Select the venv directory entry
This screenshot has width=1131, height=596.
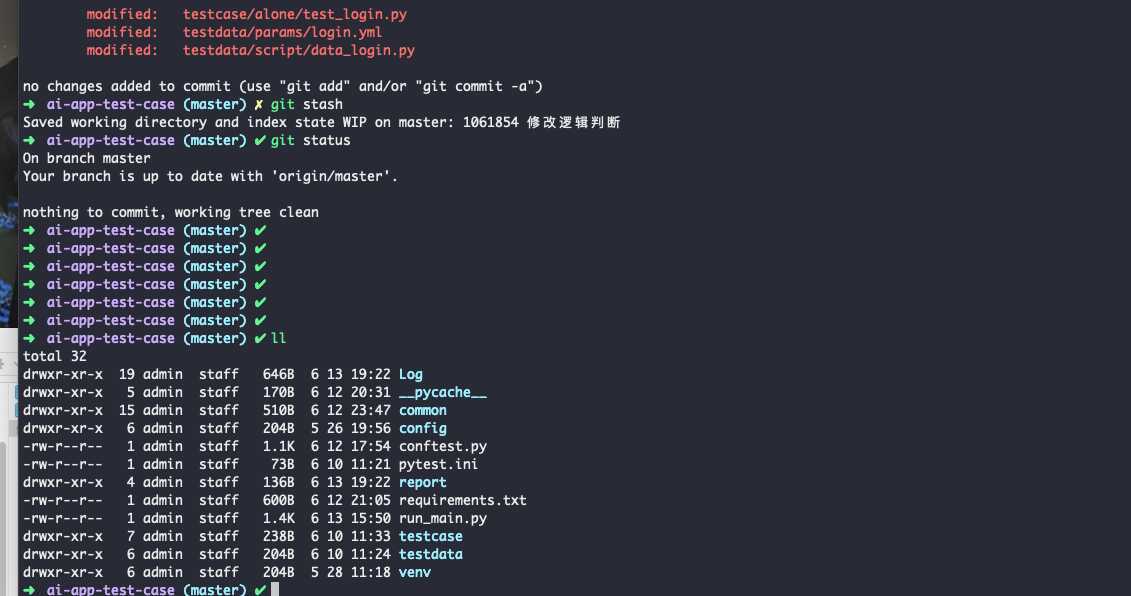pyautogui.click(x=415, y=573)
